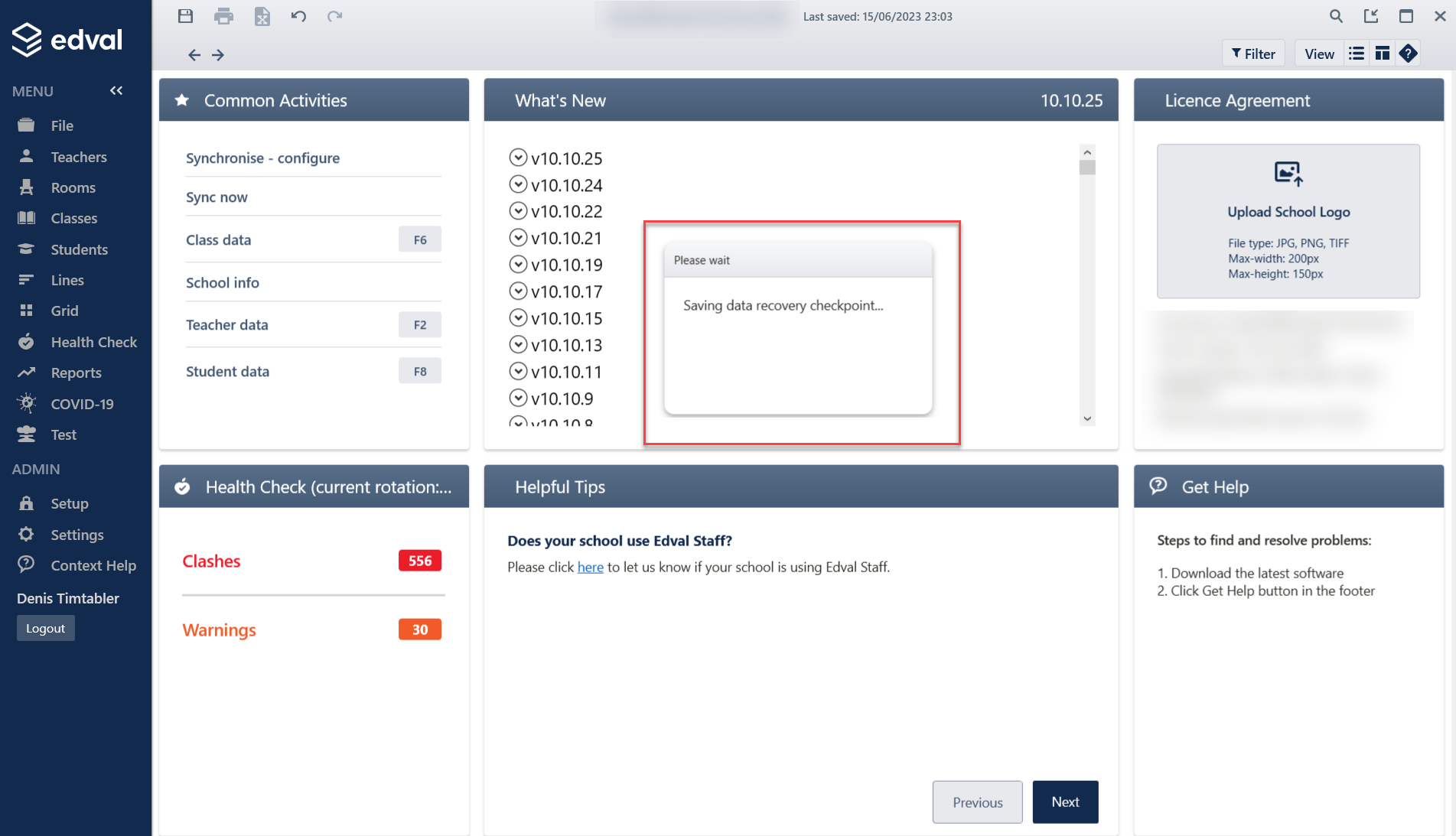Switch to list view icon
Image resolution: width=1456 pixels, height=836 pixels.
[x=1356, y=54]
